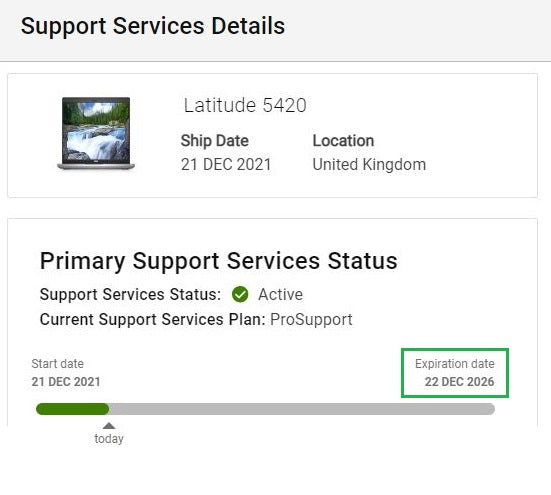Click the ProSupport plan name
The width and height of the screenshot is (551, 495).
311,320
